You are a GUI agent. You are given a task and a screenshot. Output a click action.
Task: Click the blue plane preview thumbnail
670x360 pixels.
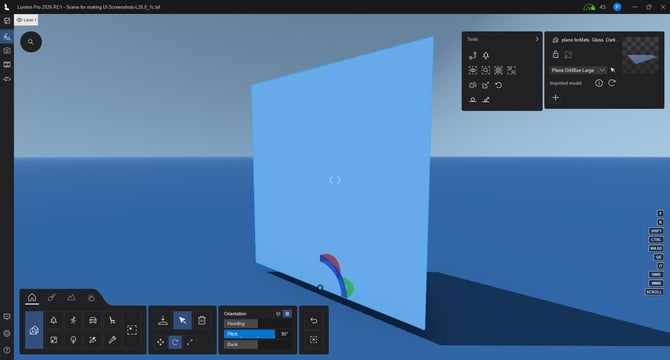click(641, 55)
